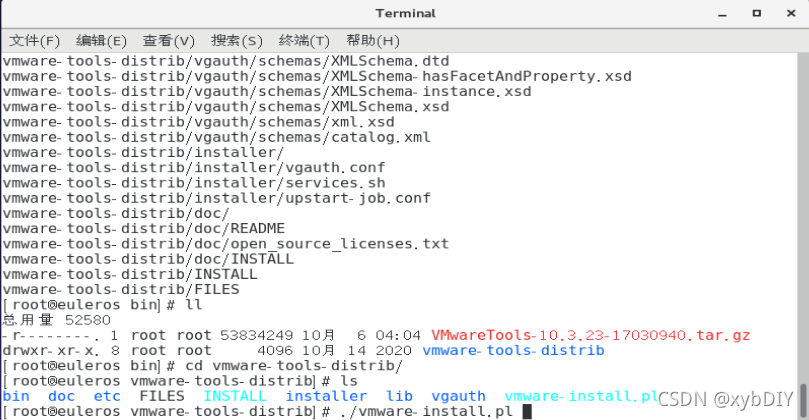Click the vgauth directory in ls output
Viewport: 809px width, 420px height.
[x=459, y=396]
